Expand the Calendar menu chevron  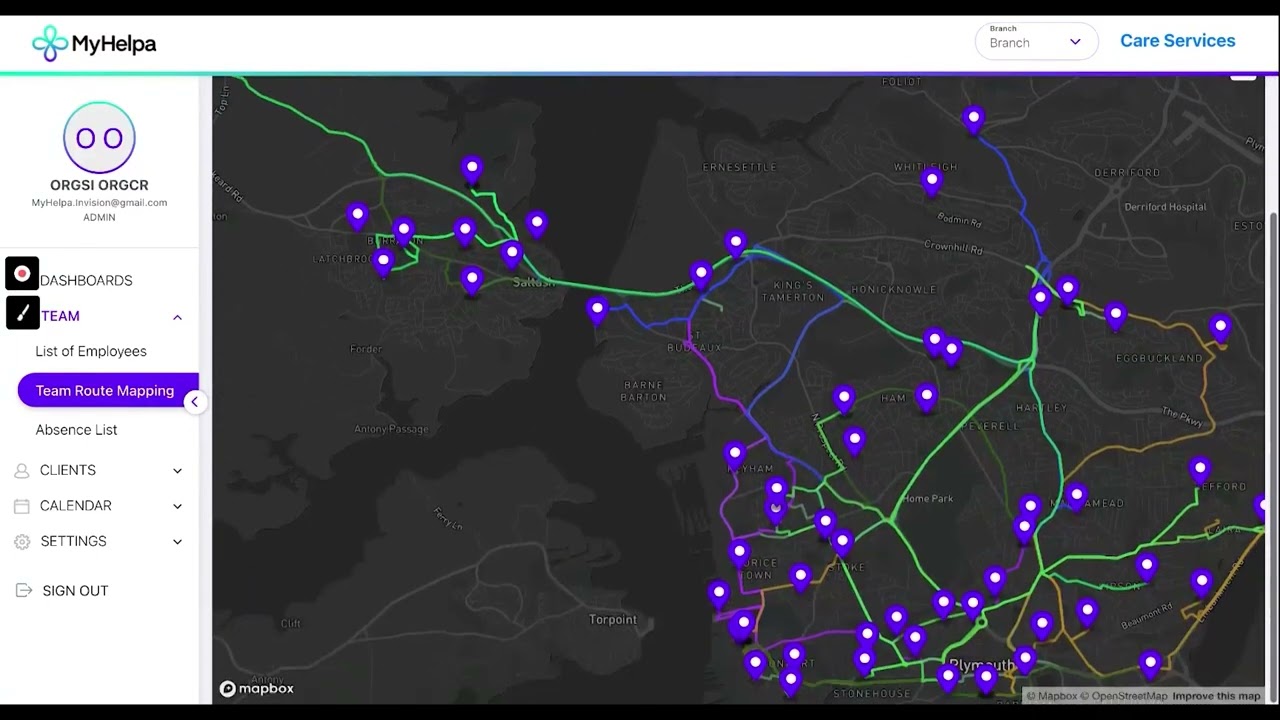(177, 506)
